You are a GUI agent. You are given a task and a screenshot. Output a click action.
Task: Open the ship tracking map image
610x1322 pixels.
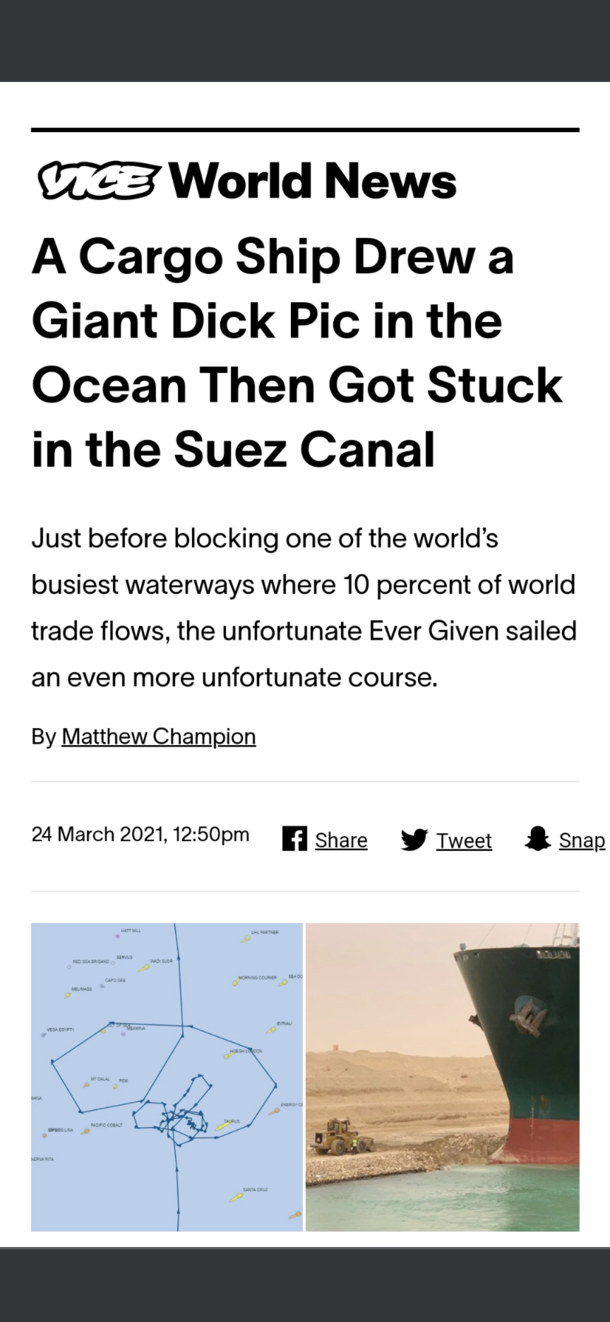click(167, 1077)
